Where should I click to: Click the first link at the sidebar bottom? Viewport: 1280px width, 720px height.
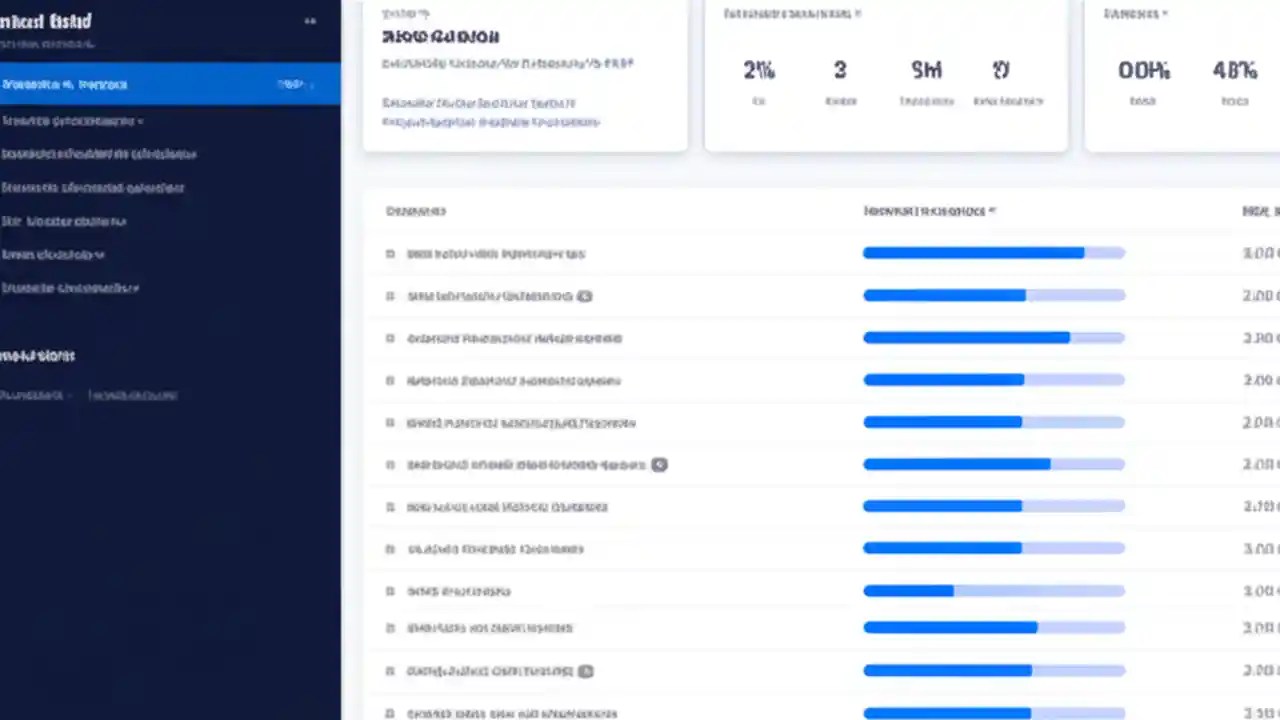[33, 395]
